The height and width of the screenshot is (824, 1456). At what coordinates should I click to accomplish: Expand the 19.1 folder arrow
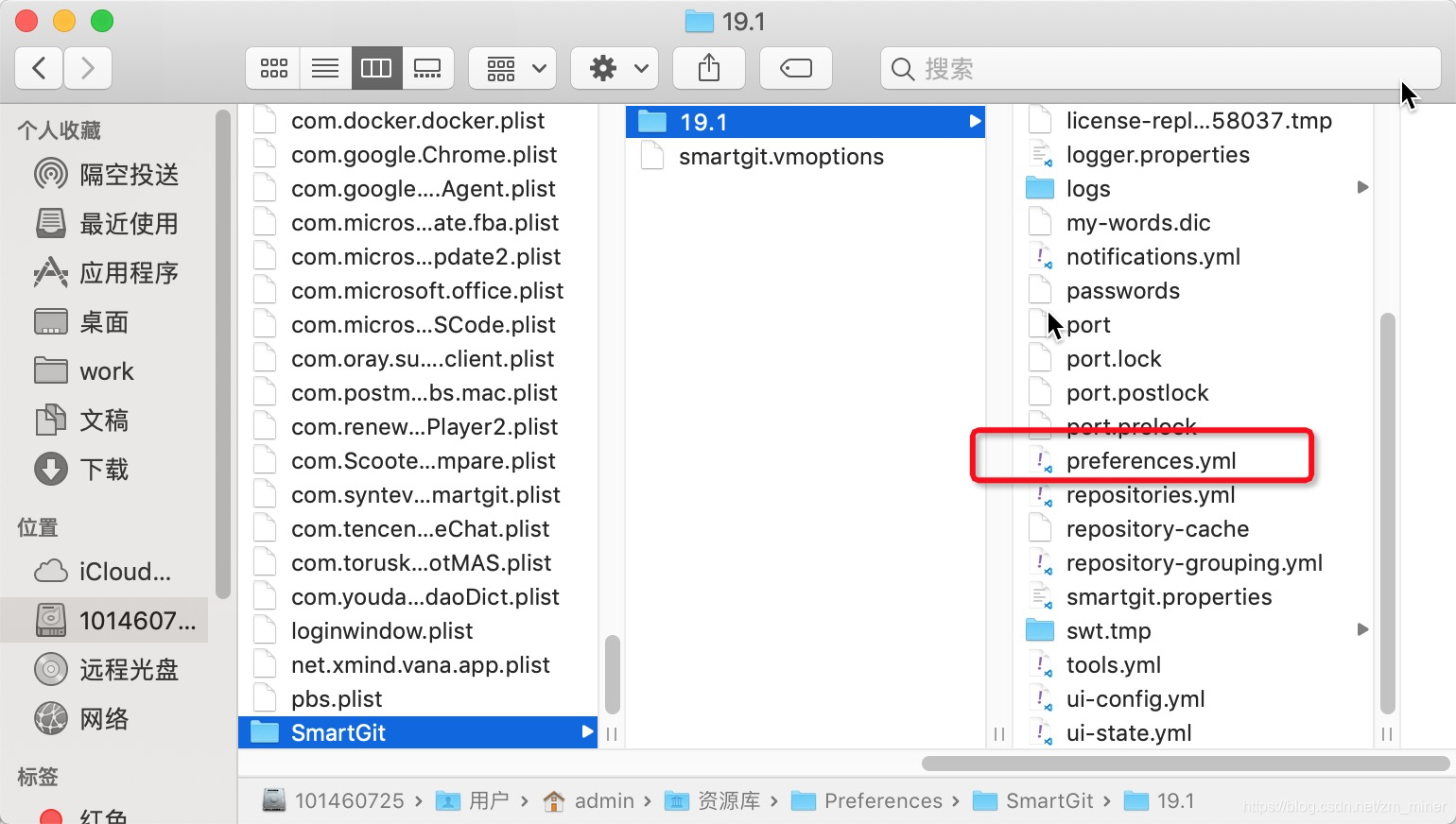click(x=975, y=121)
